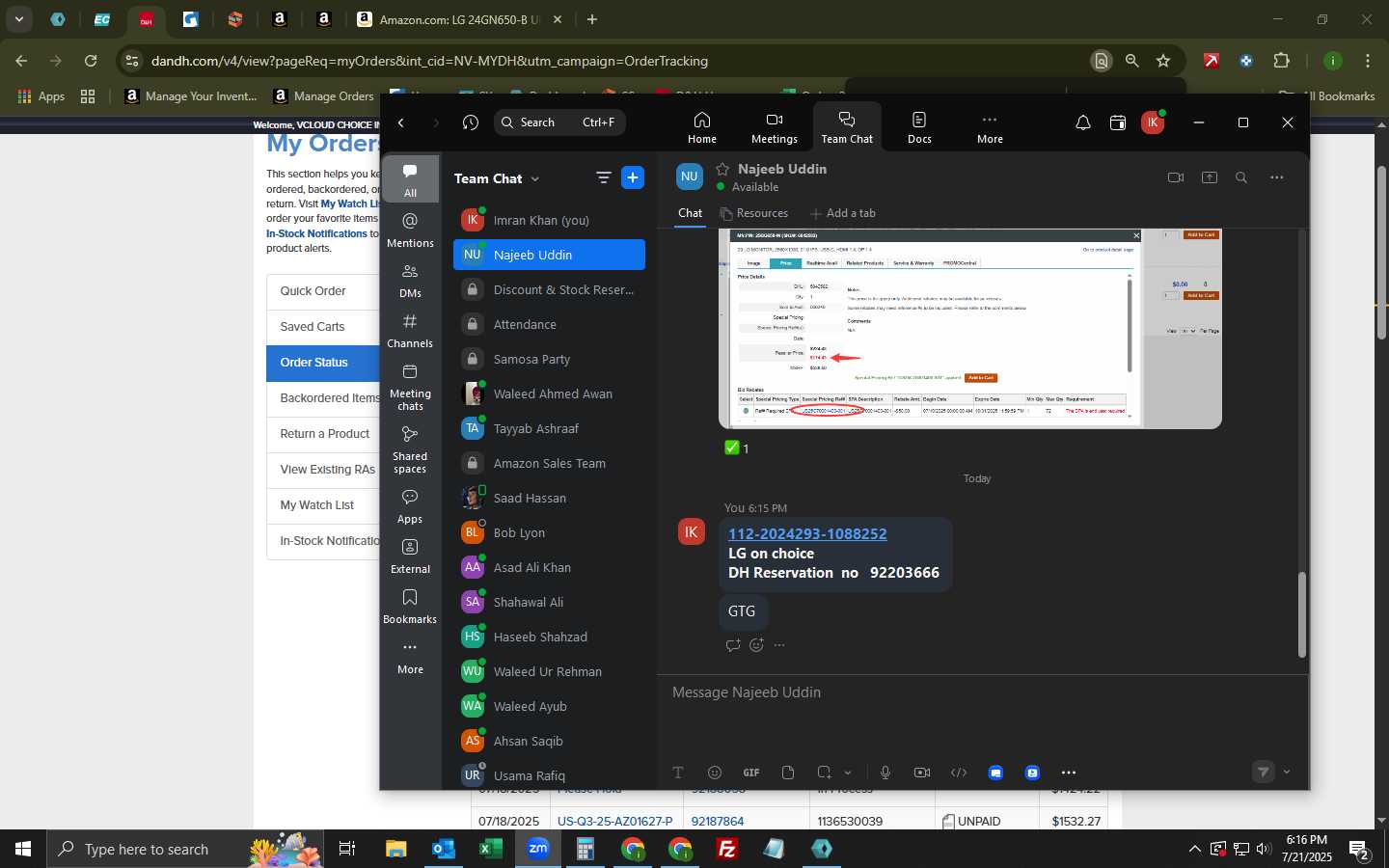
Task: Open DMs section
Action: click(410, 281)
